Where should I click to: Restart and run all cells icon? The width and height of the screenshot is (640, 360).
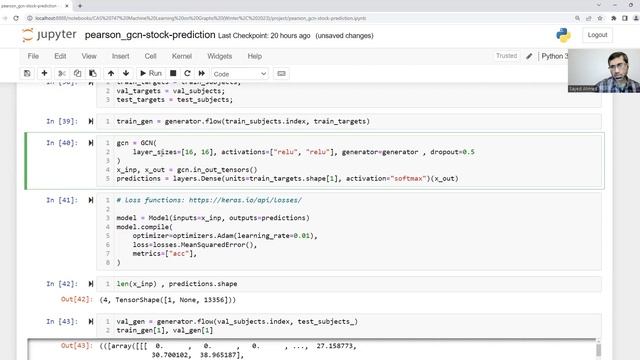pyautogui.click(x=202, y=73)
